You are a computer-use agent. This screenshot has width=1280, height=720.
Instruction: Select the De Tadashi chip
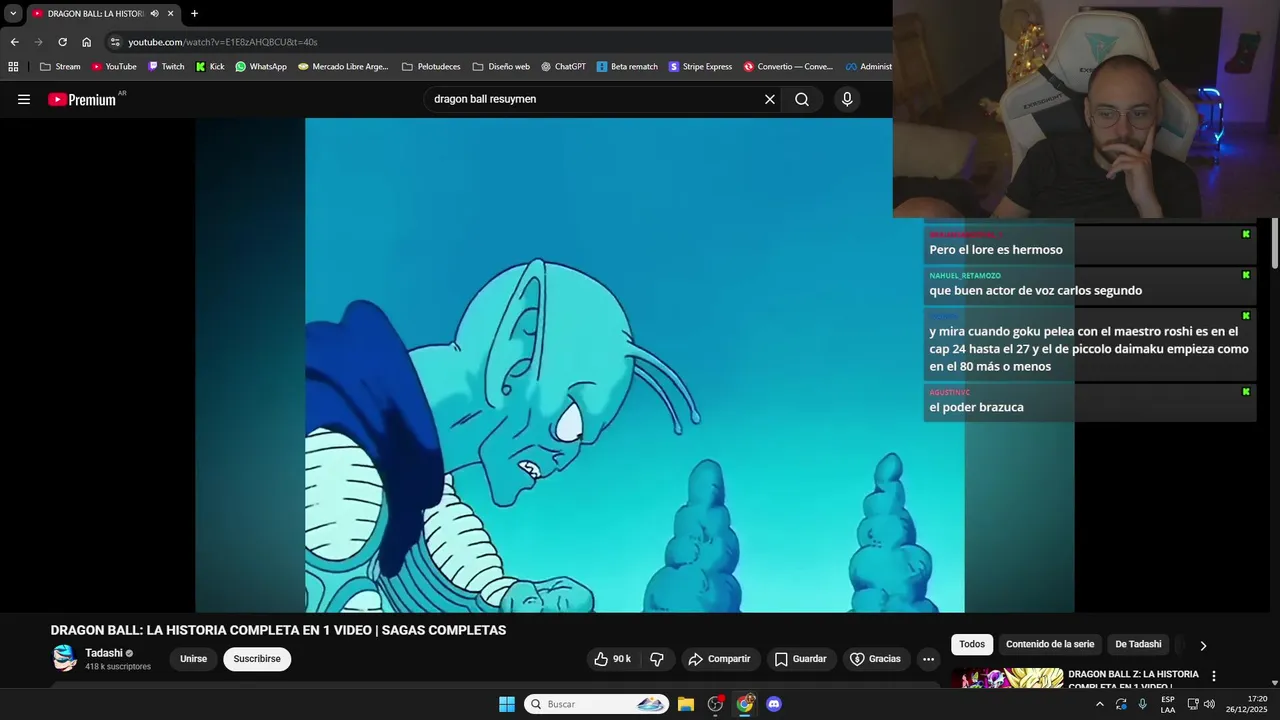point(1138,645)
